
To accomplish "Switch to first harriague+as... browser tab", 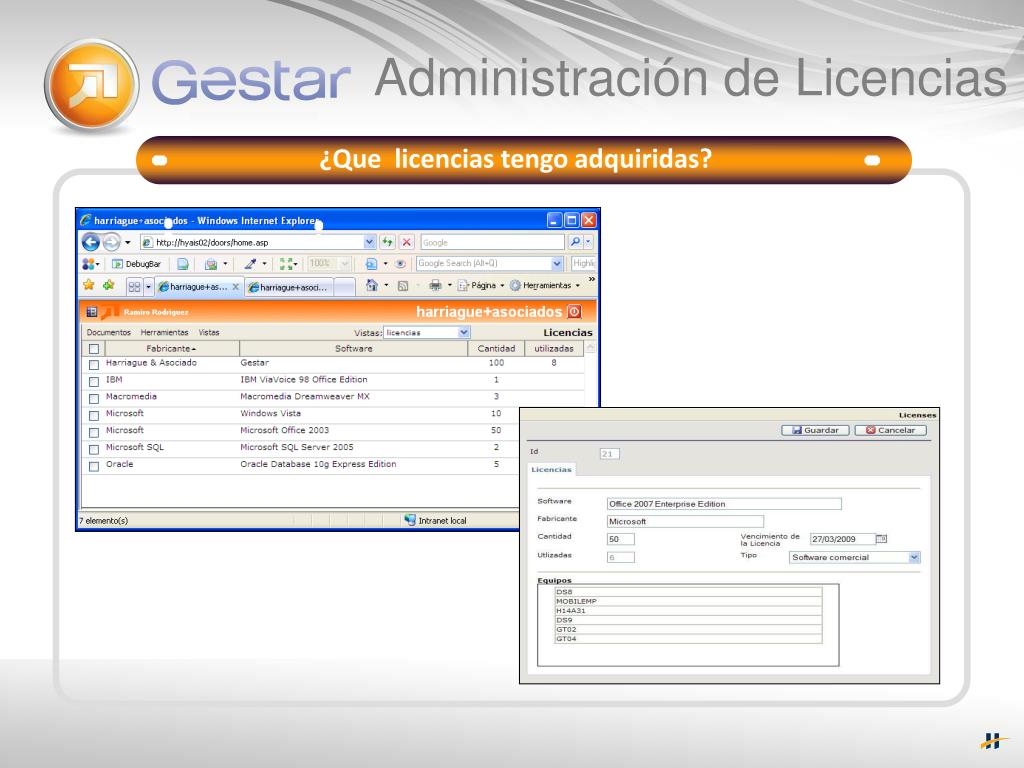I will point(199,287).
